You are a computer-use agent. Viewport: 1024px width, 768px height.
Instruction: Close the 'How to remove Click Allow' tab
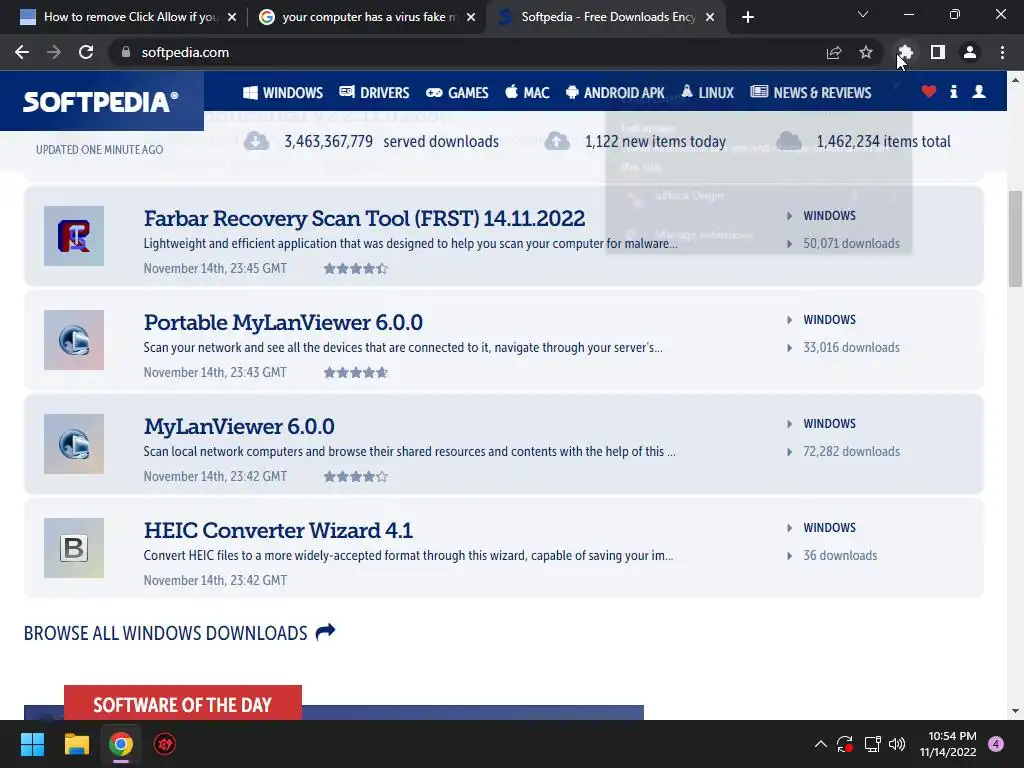[232, 17]
